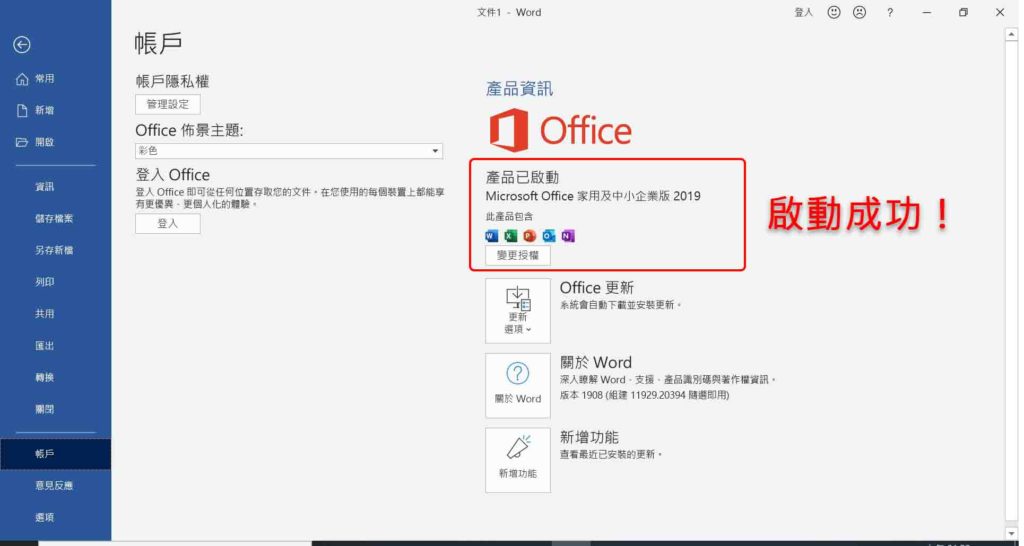This screenshot has width=1024, height=546.
Task: Restore down the Word window
Action: (963, 12)
